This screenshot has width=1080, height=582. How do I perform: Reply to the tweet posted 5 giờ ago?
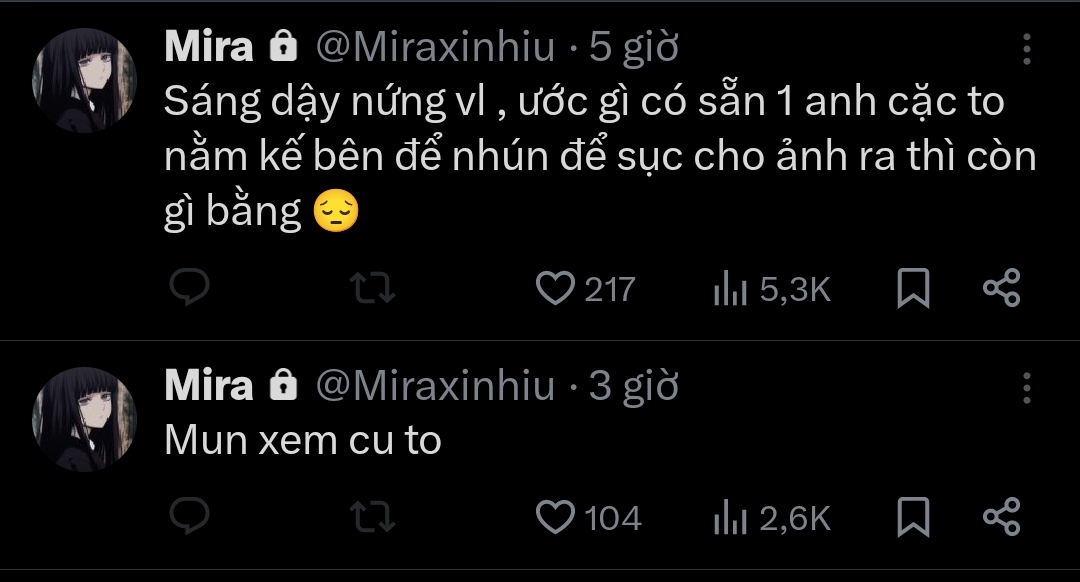(187, 289)
